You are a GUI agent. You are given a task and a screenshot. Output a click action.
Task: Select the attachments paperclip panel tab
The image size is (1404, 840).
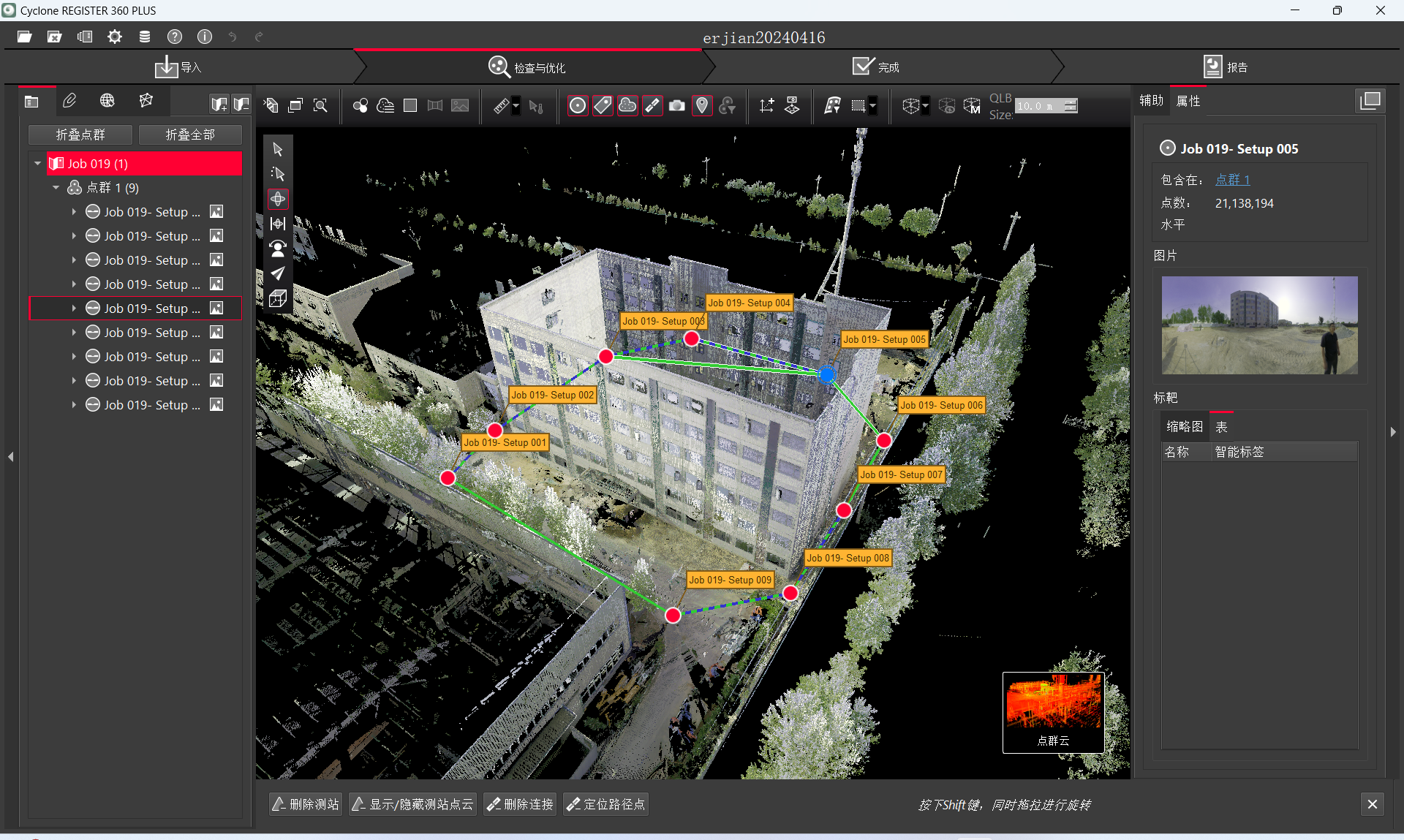click(x=69, y=101)
